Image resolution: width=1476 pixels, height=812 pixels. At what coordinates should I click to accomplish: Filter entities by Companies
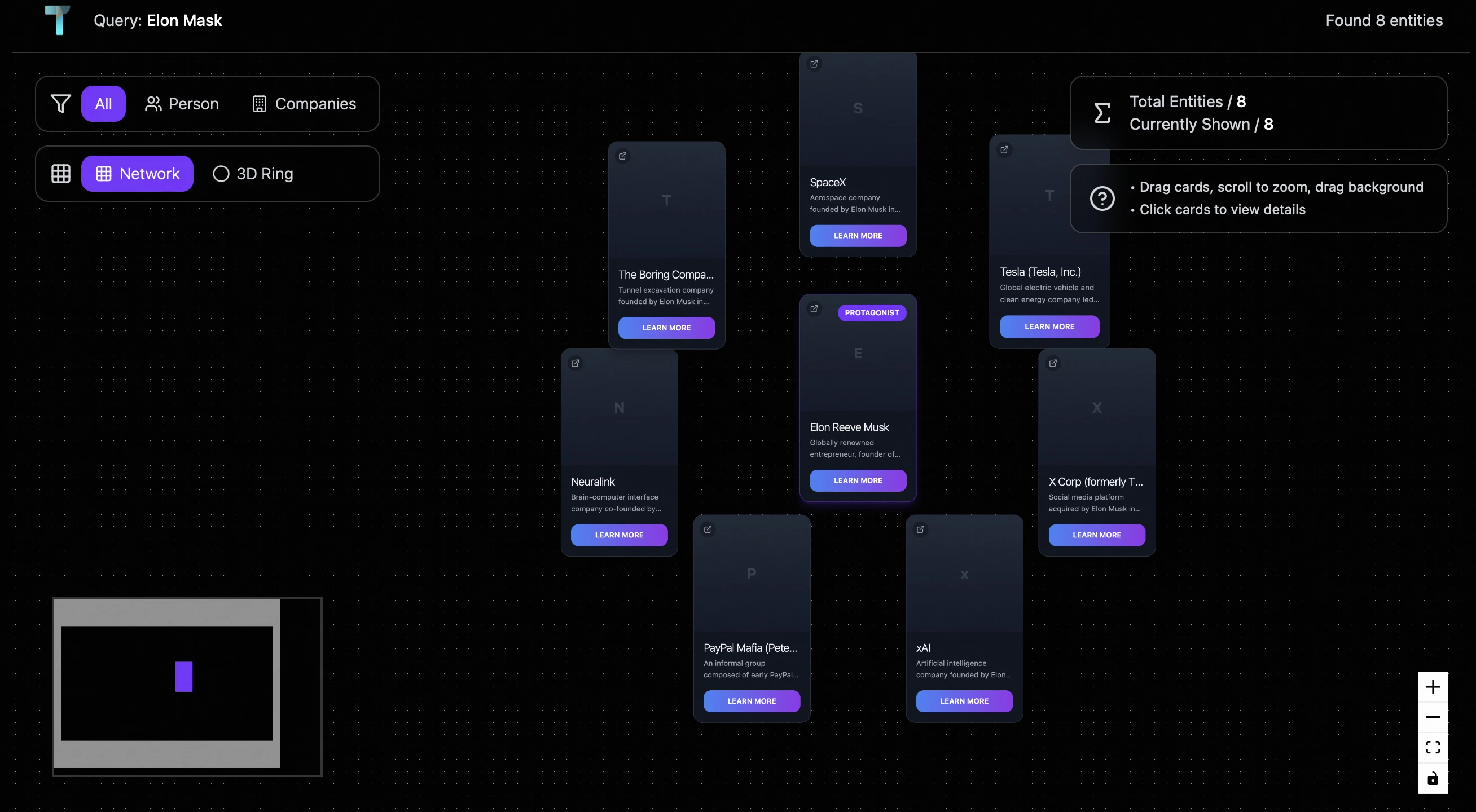coord(304,104)
